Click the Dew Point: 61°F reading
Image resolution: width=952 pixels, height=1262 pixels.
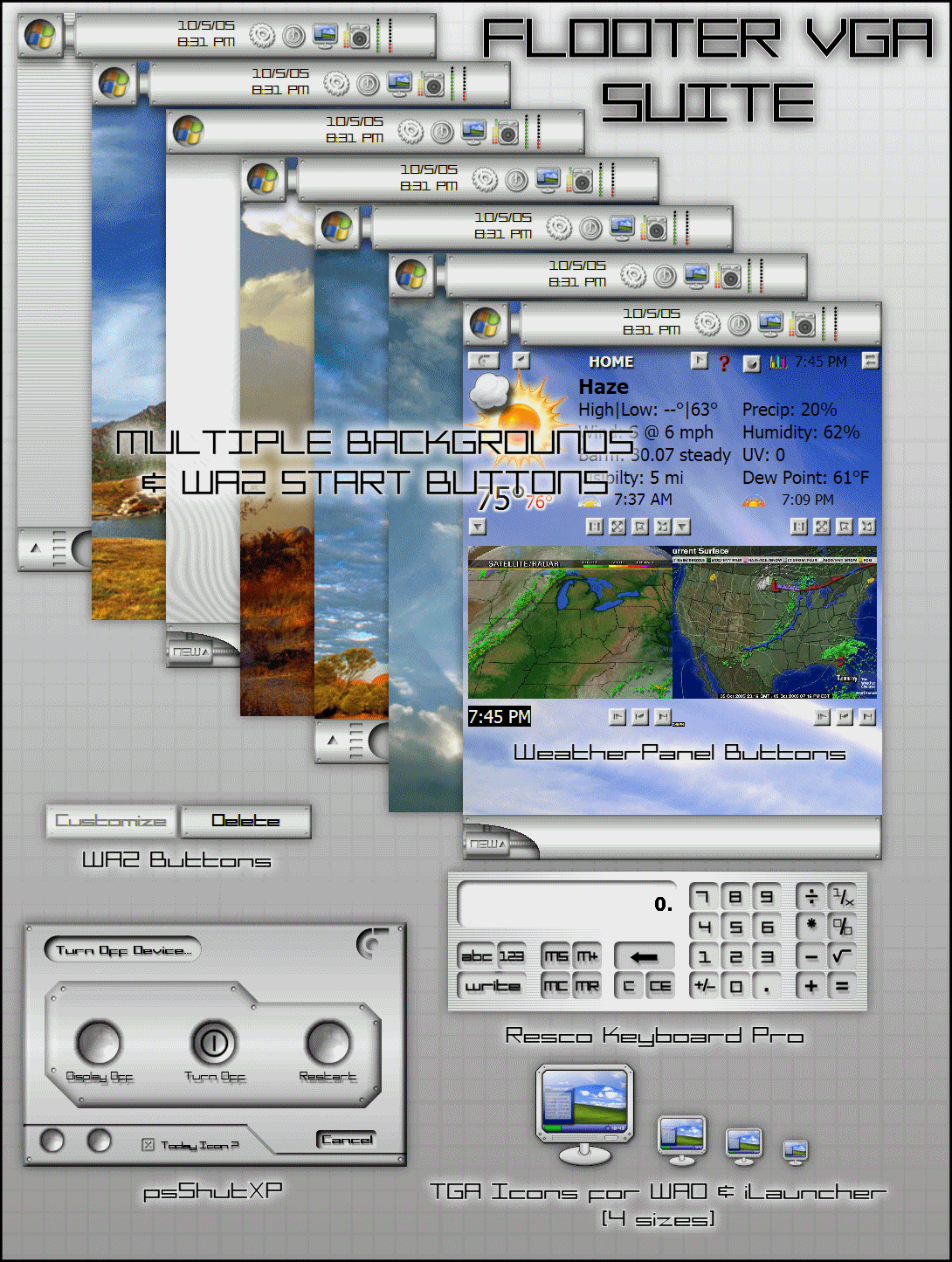tap(805, 478)
